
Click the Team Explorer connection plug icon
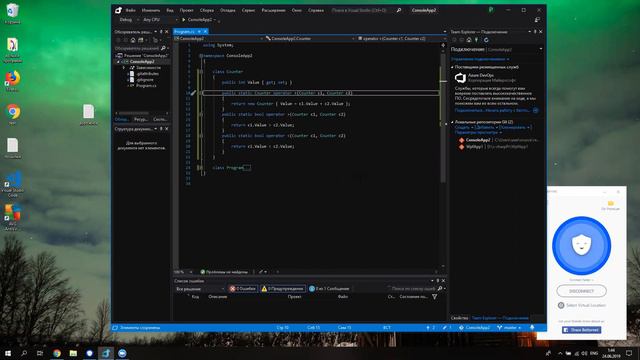pos(476,40)
